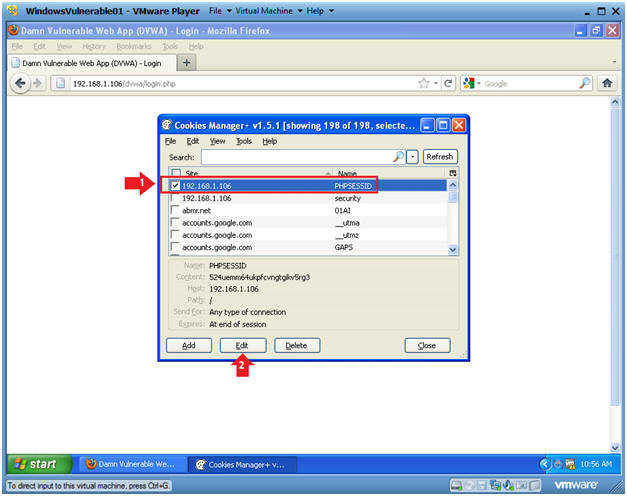The width and height of the screenshot is (627, 496).
Task: Click VMware status bar network adapter icon
Action: (495, 485)
